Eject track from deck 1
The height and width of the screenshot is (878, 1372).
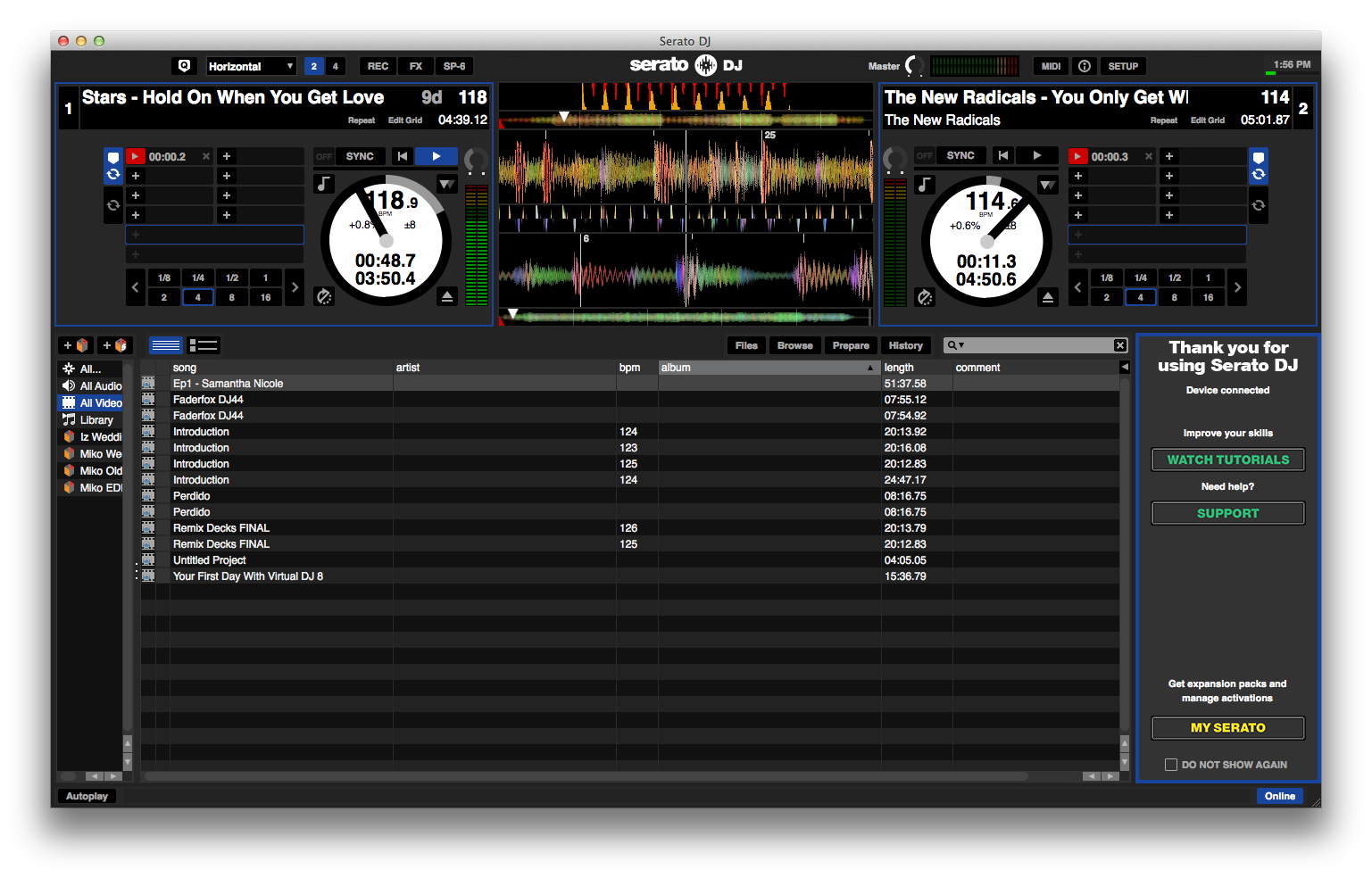[x=447, y=296]
